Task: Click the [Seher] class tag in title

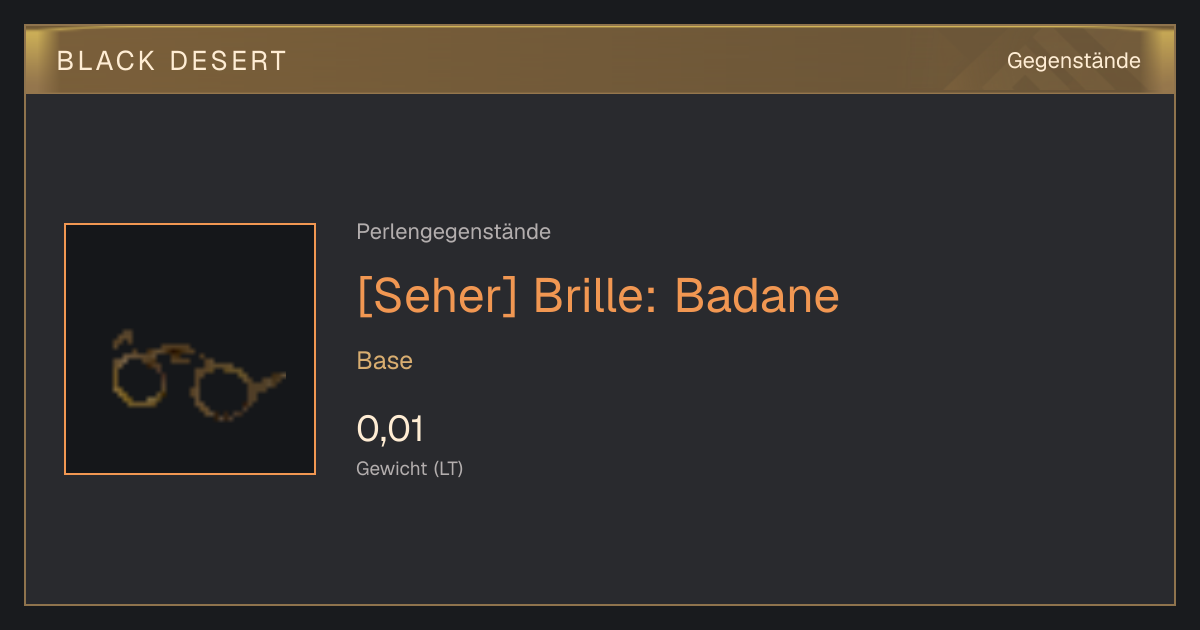Action: [438, 296]
